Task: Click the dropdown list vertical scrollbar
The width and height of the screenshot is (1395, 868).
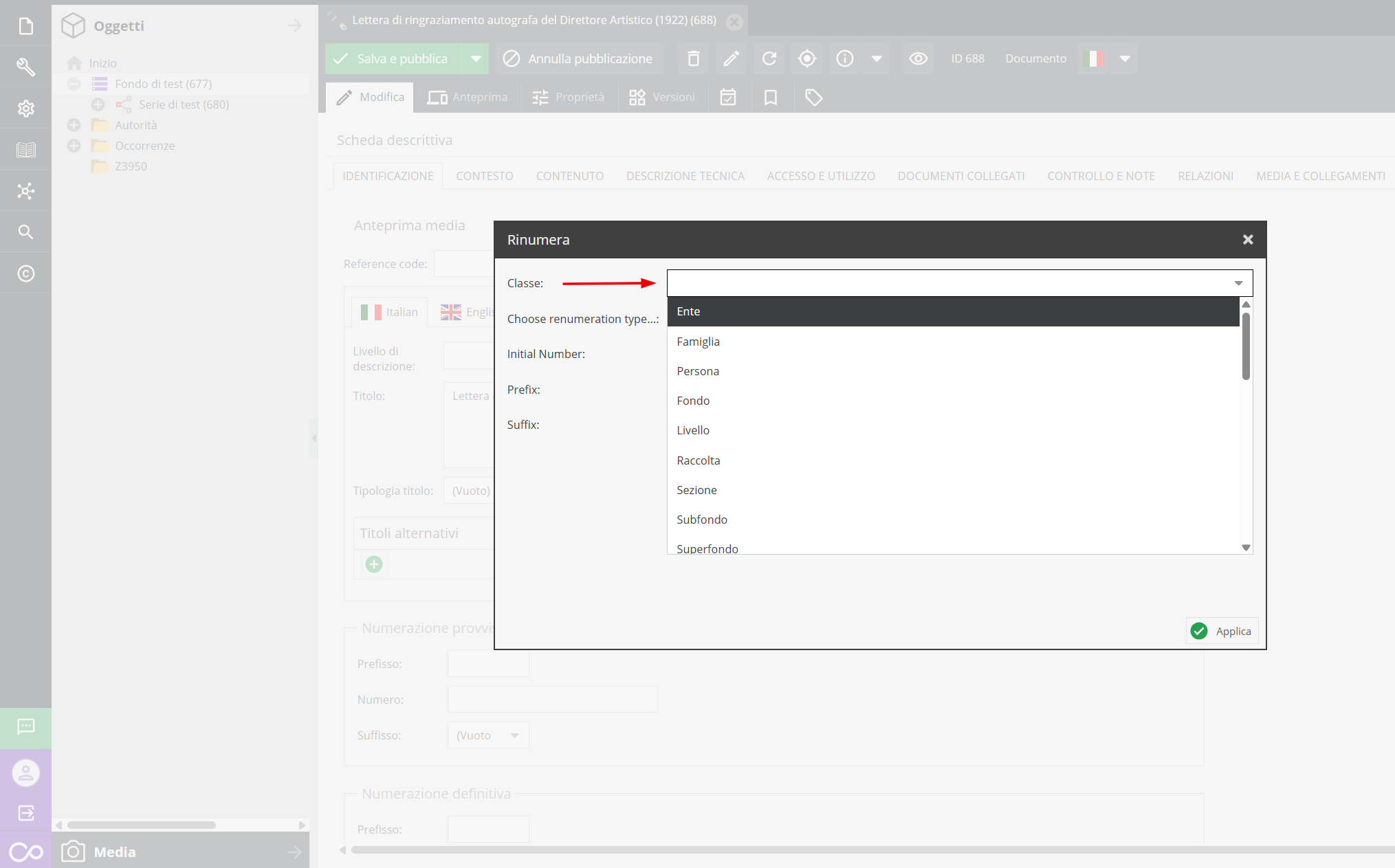Action: [x=1246, y=346]
